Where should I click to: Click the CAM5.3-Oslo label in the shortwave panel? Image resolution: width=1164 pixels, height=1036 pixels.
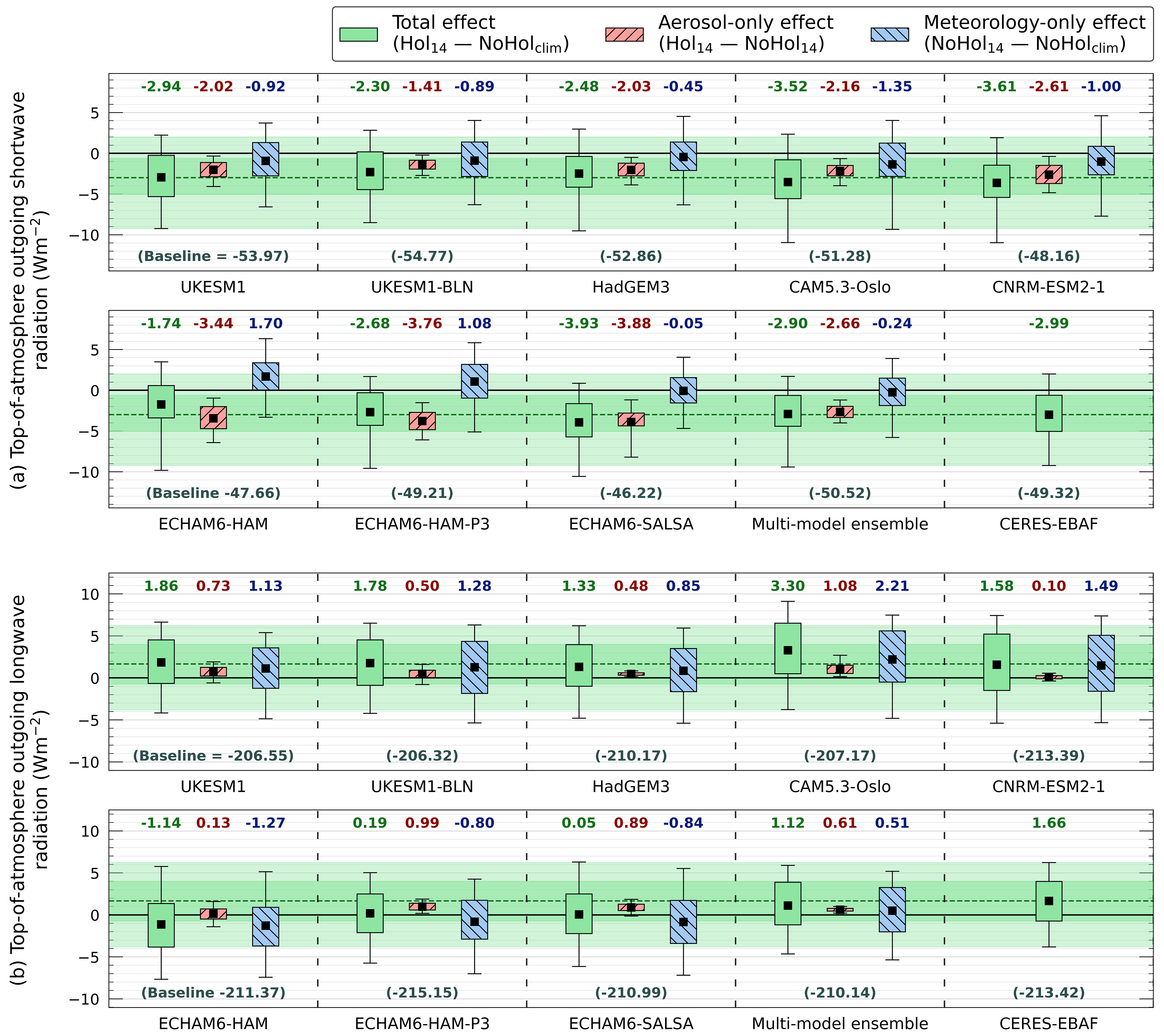coord(839,287)
